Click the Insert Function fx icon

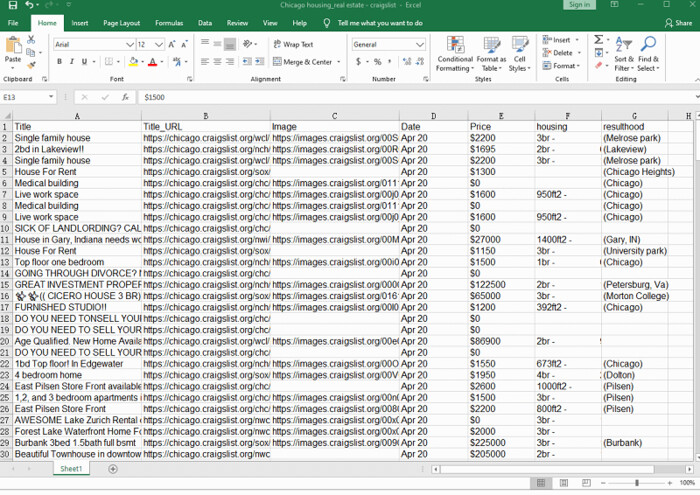(x=125, y=97)
